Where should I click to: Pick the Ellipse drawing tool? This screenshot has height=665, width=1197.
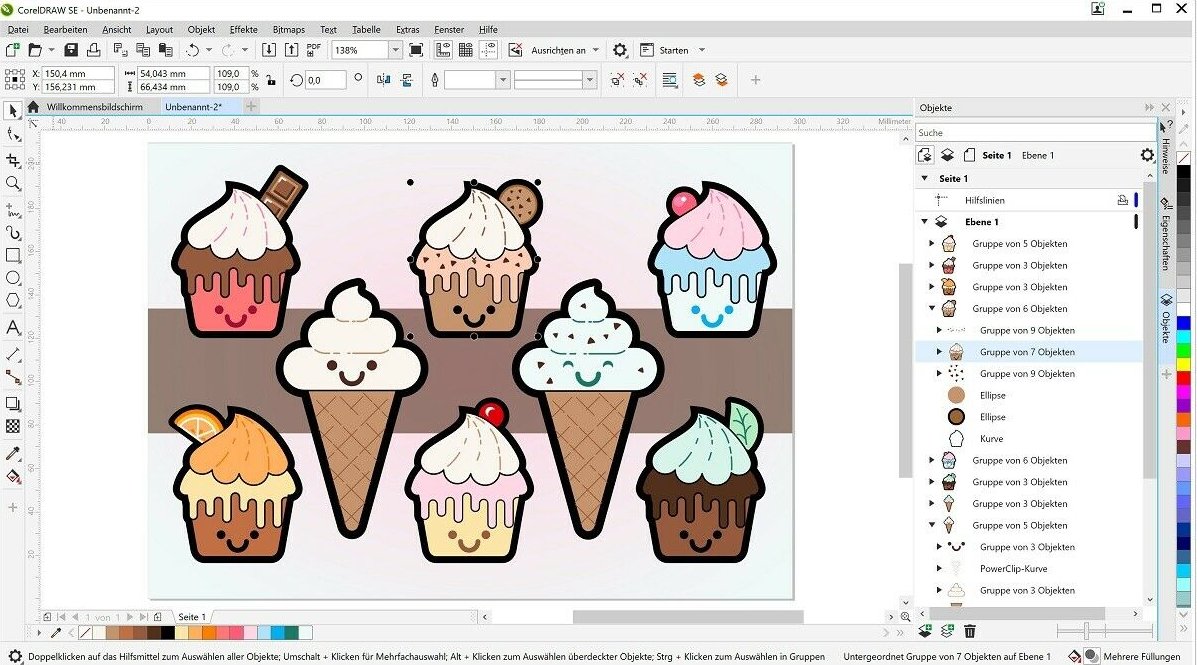tap(13, 278)
